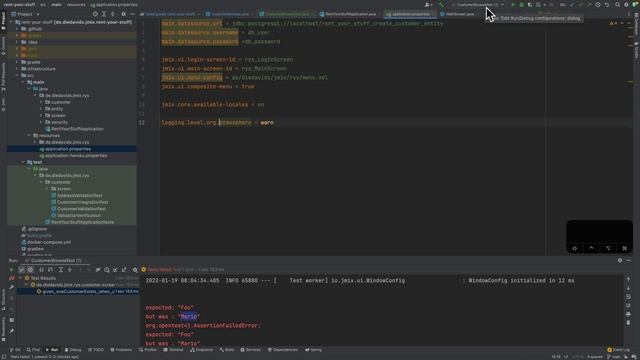Open Run panel settings gear at right

[620, 260]
